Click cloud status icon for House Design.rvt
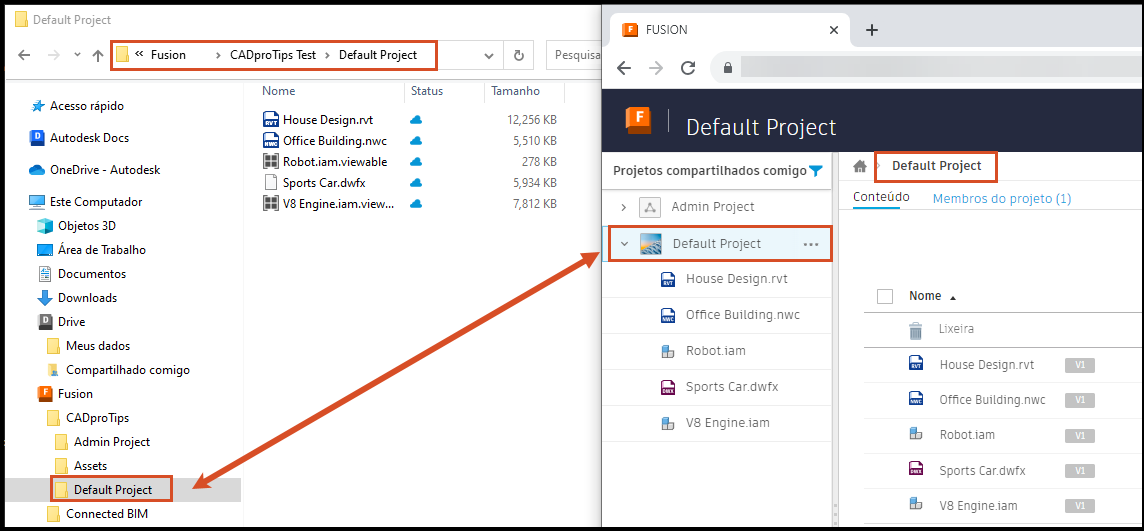The height and width of the screenshot is (531, 1144). point(416,120)
